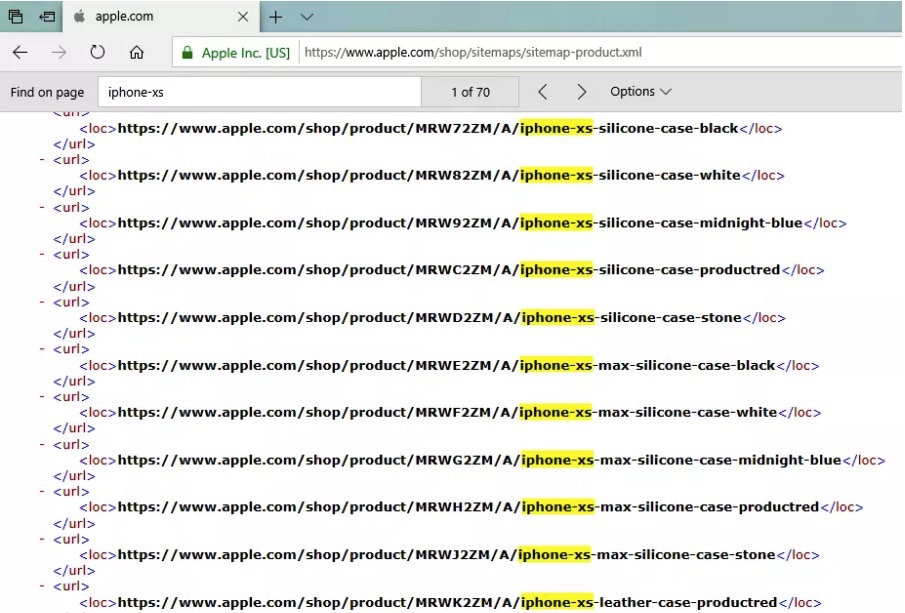Collapse url node for max-silicone-case-stone
Screen dimensions: 905x613
[42, 539]
